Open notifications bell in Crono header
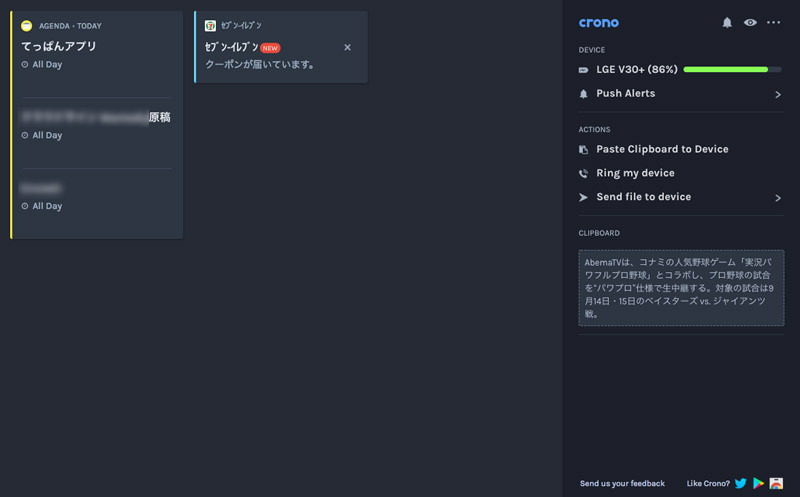The width and height of the screenshot is (800, 497). [x=727, y=22]
